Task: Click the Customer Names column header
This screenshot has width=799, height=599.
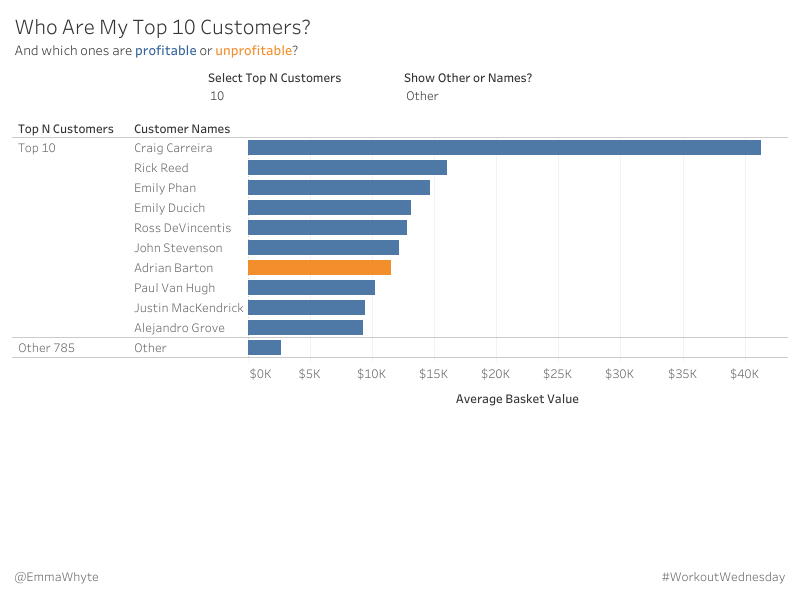Action: 182,129
